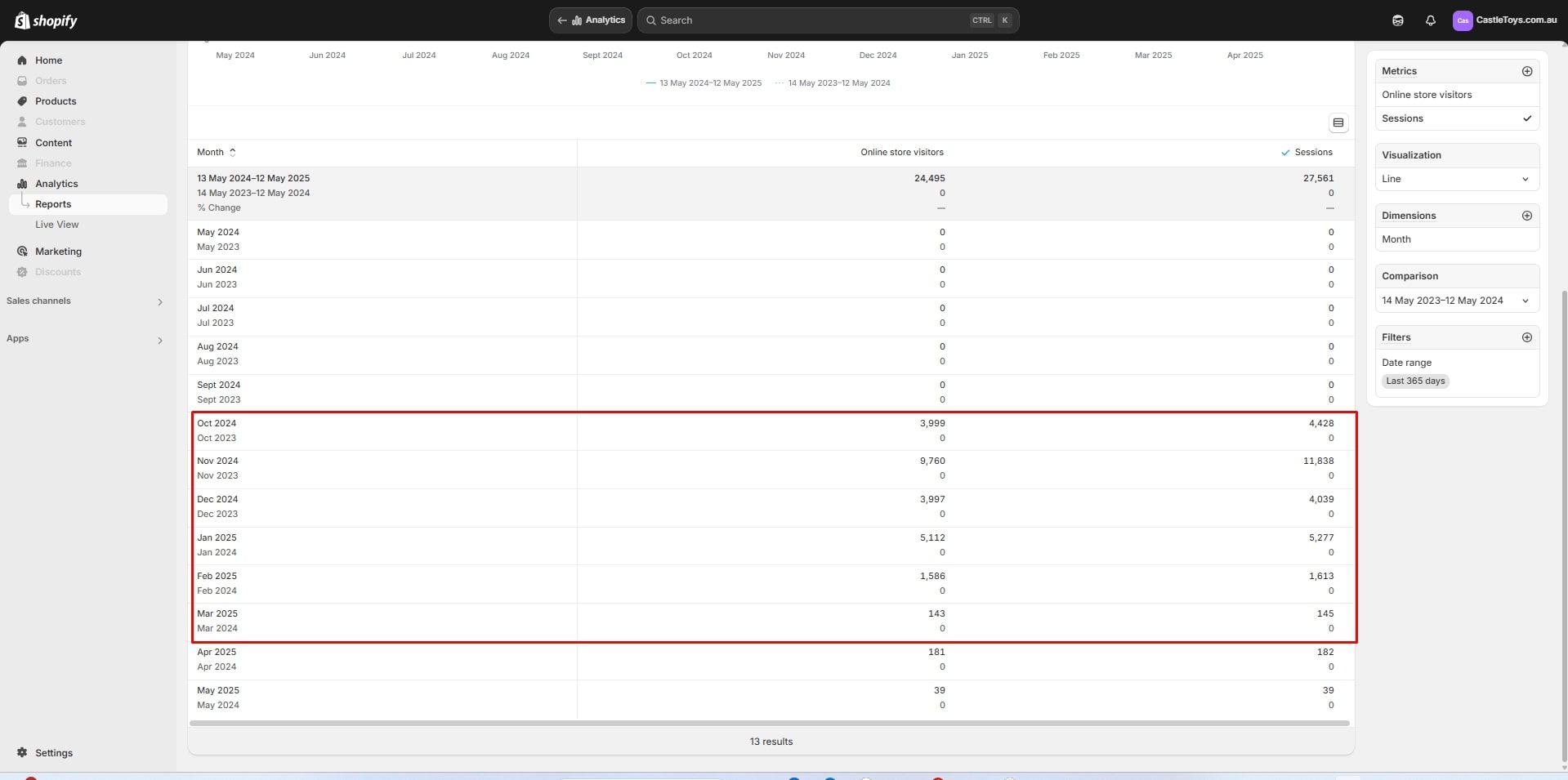Viewport: 1568px width, 780px height.
Task: Open the Line visualization dropdown
Action: 1457,179
